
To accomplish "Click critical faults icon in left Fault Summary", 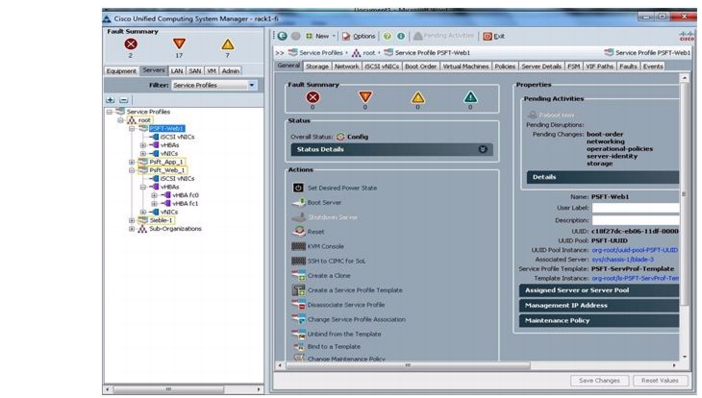I will (x=131, y=44).
